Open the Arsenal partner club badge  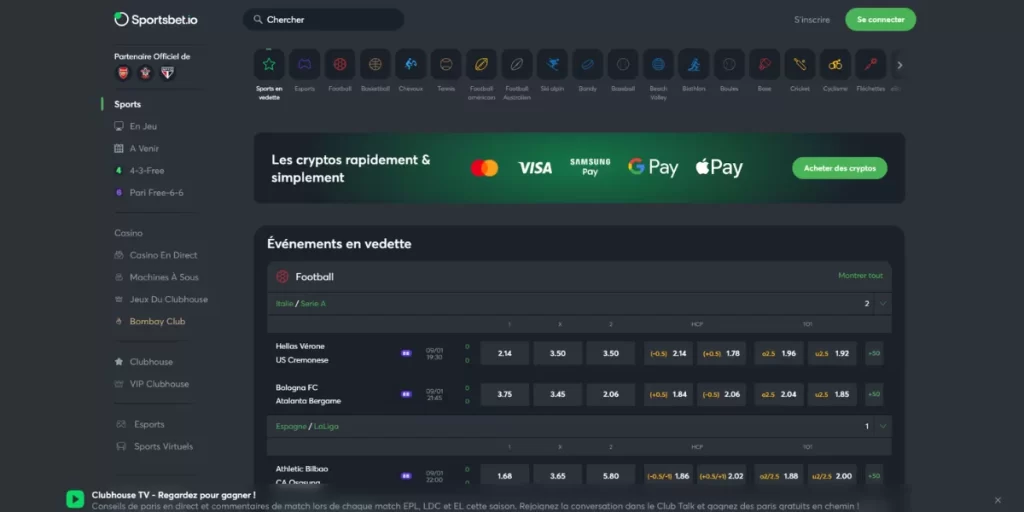123,73
